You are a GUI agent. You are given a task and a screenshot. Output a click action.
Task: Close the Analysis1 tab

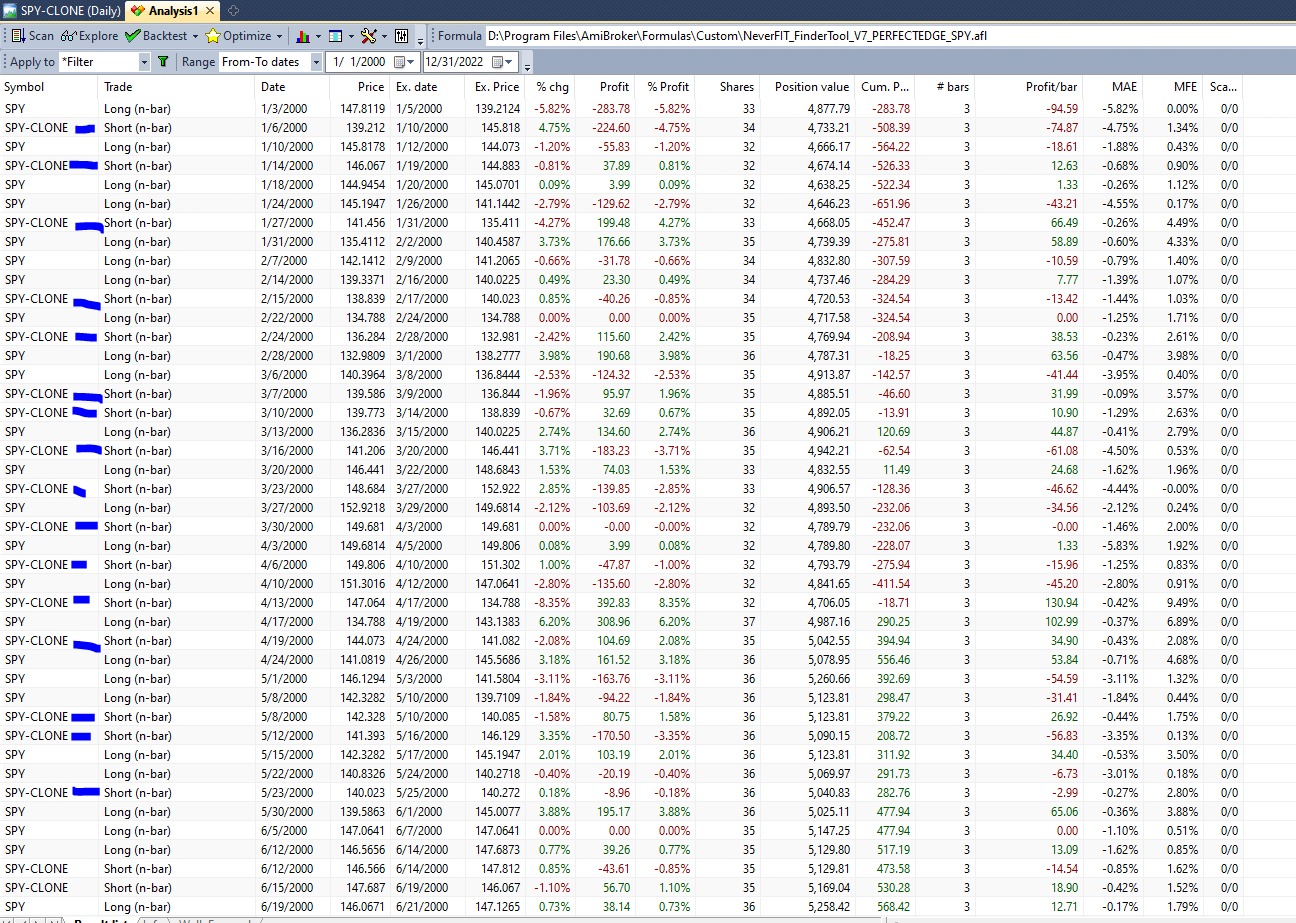tap(211, 11)
